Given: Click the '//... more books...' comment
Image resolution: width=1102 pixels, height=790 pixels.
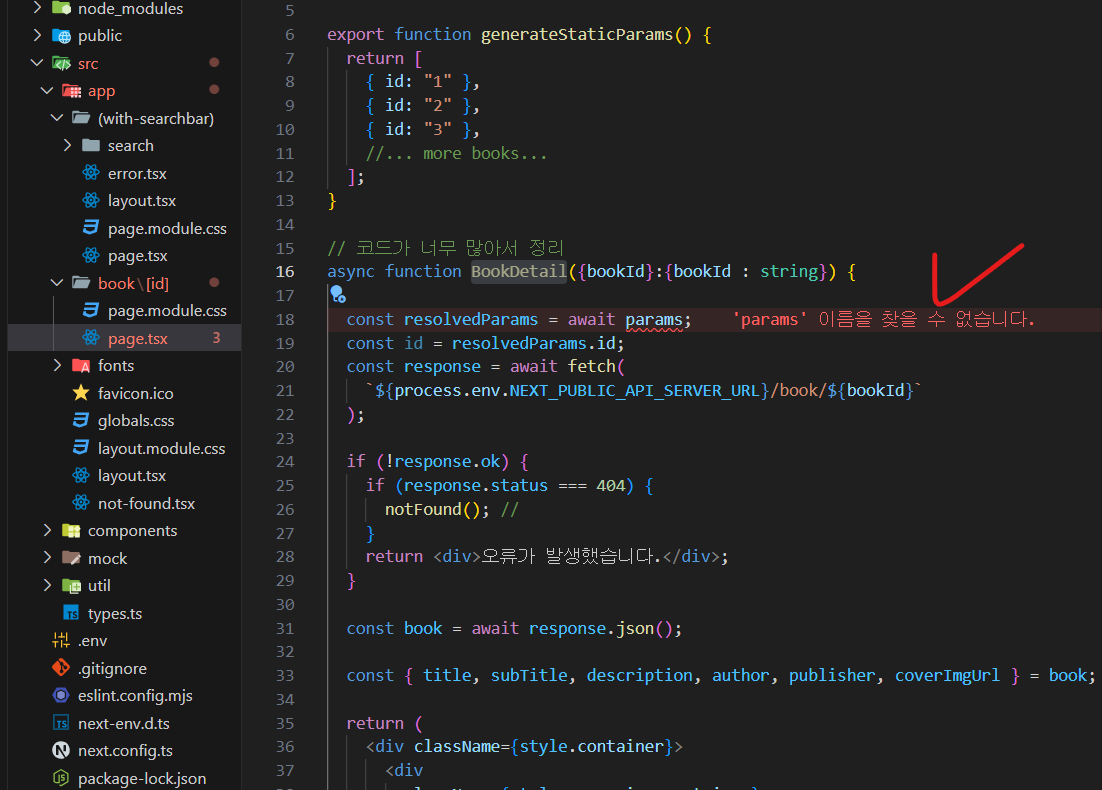Looking at the screenshot, I should click(456, 153).
